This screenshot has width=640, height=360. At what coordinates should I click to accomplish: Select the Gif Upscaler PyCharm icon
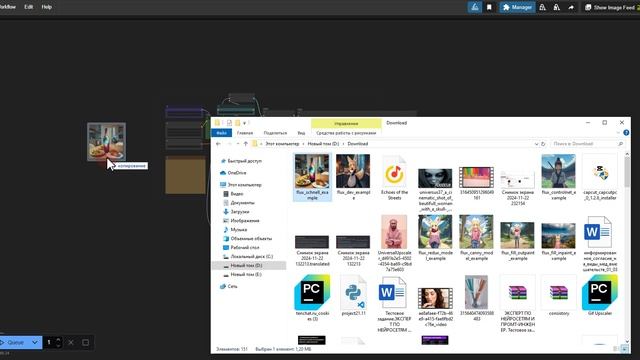pyautogui.click(x=600, y=292)
